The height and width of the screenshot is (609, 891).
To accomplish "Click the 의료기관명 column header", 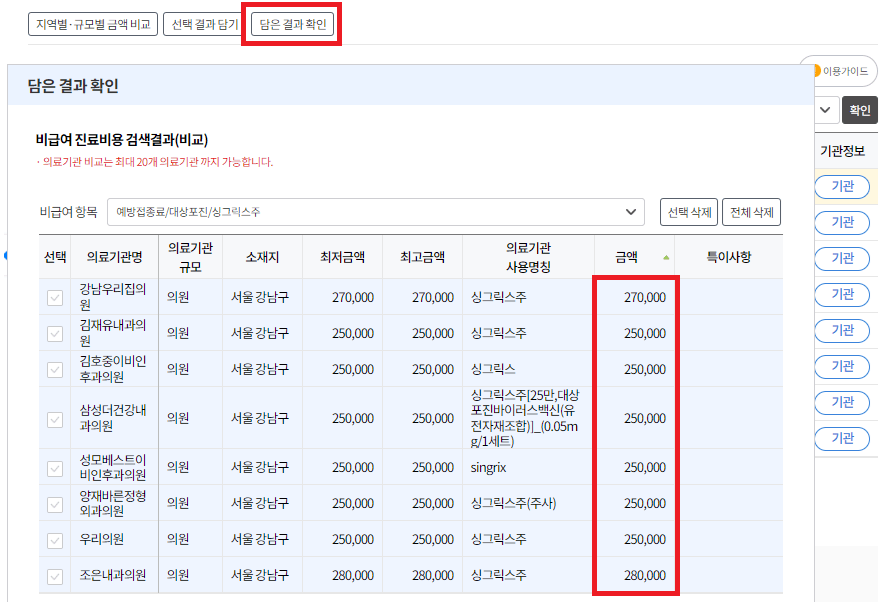I will 114,257.
